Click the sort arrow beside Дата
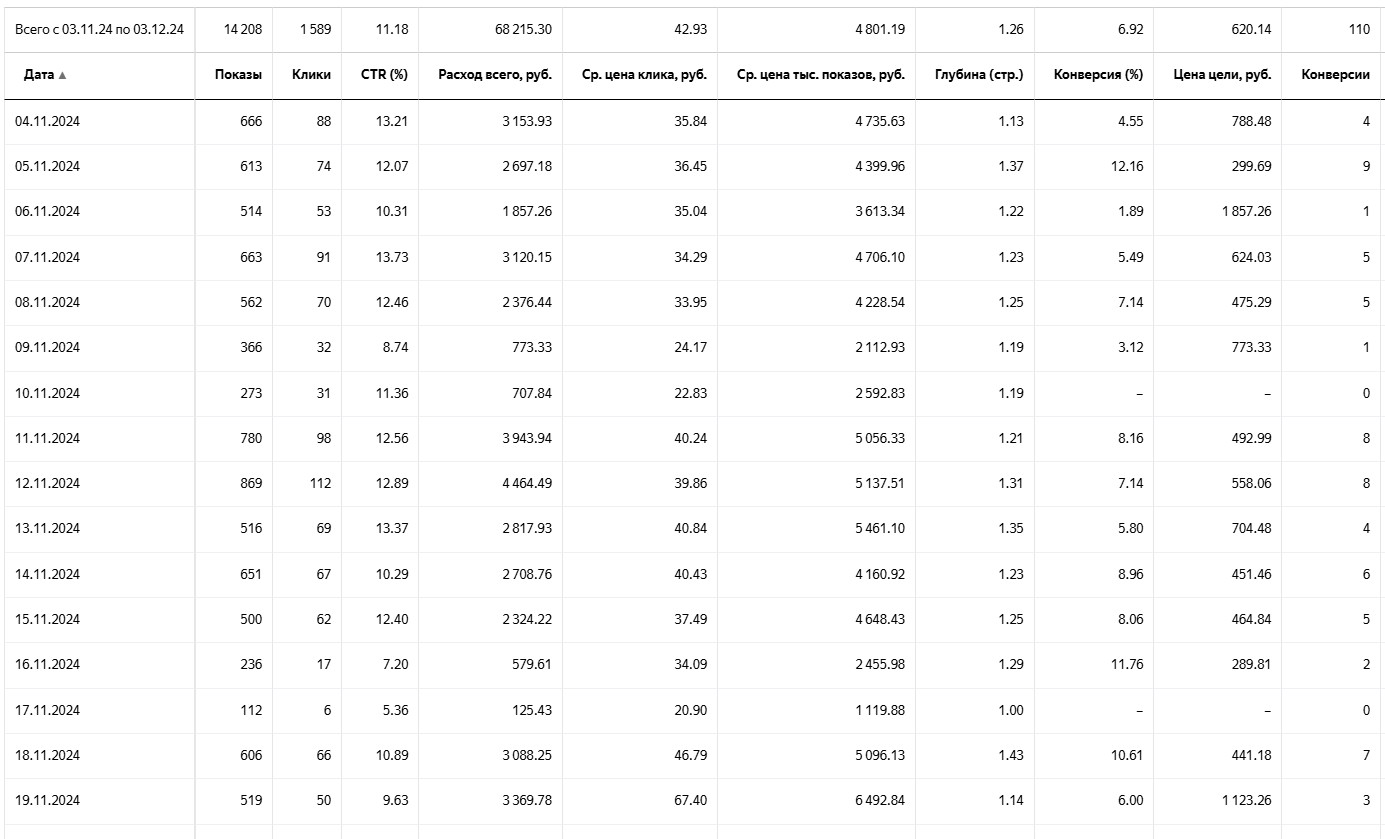Screen dimensions: 1385x839 (x=62, y=76)
